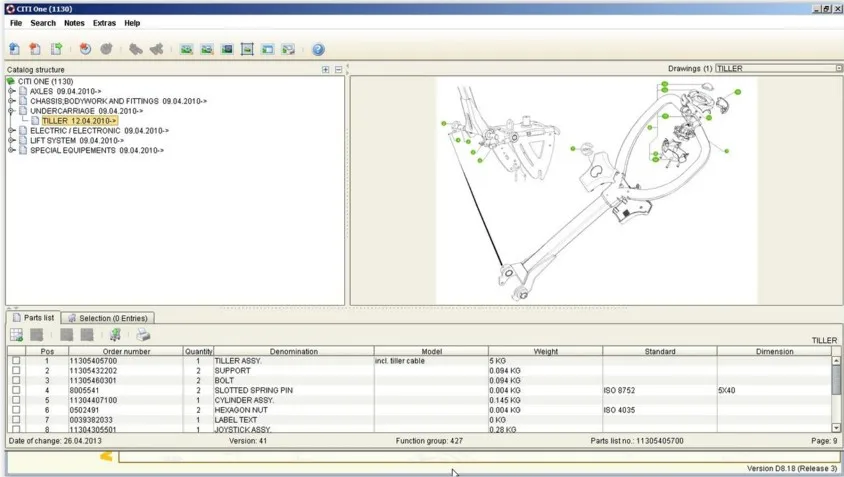The width and height of the screenshot is (844, 477).
Task: Expand the AXLES tree node
Action: pos(11,91)
